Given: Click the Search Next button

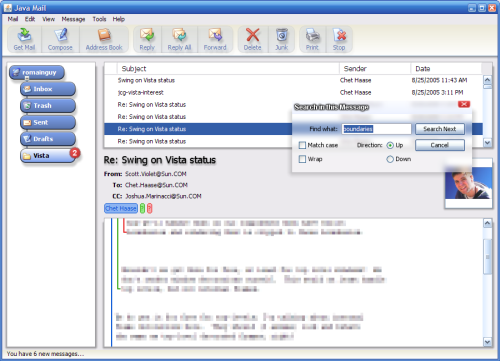Looking at the screenshot, I should [x=440, y=129].
